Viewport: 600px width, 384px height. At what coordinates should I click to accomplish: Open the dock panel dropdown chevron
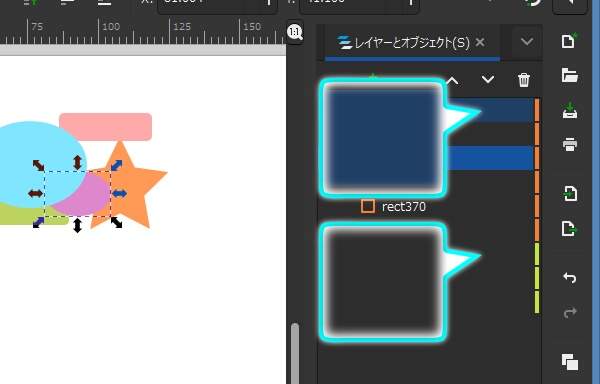(x=527, y=41)
